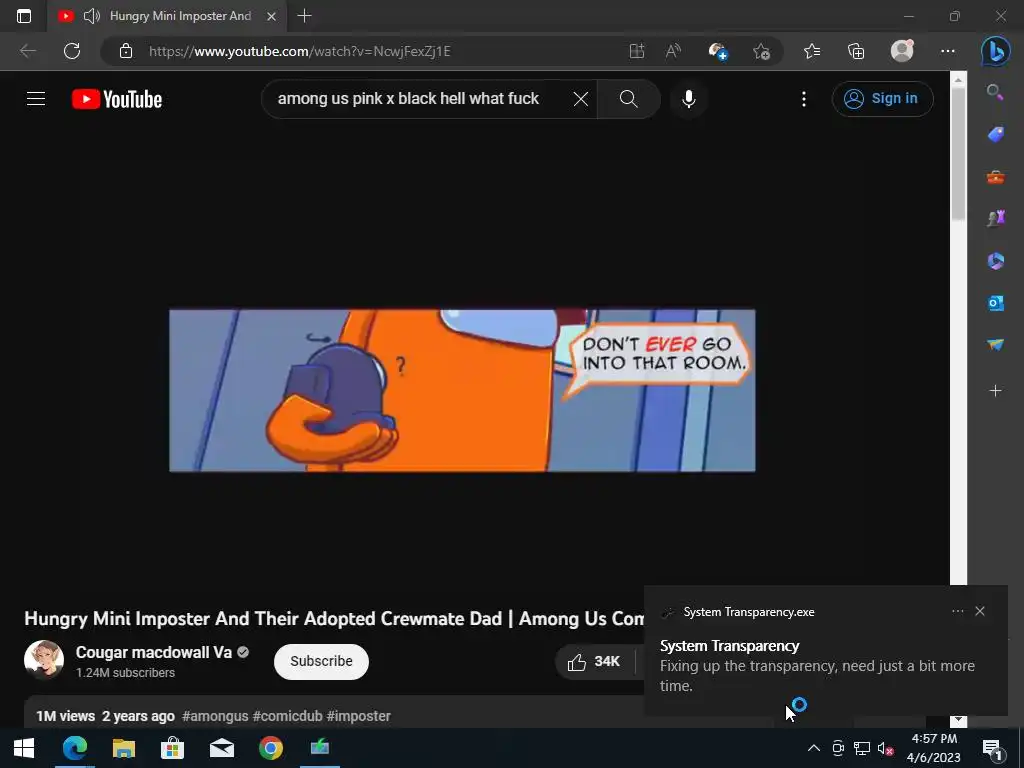This screenshot has width=1024, height=768.
Task: Close the Hungry Mini Imposter tab
Action: [272, 16]
